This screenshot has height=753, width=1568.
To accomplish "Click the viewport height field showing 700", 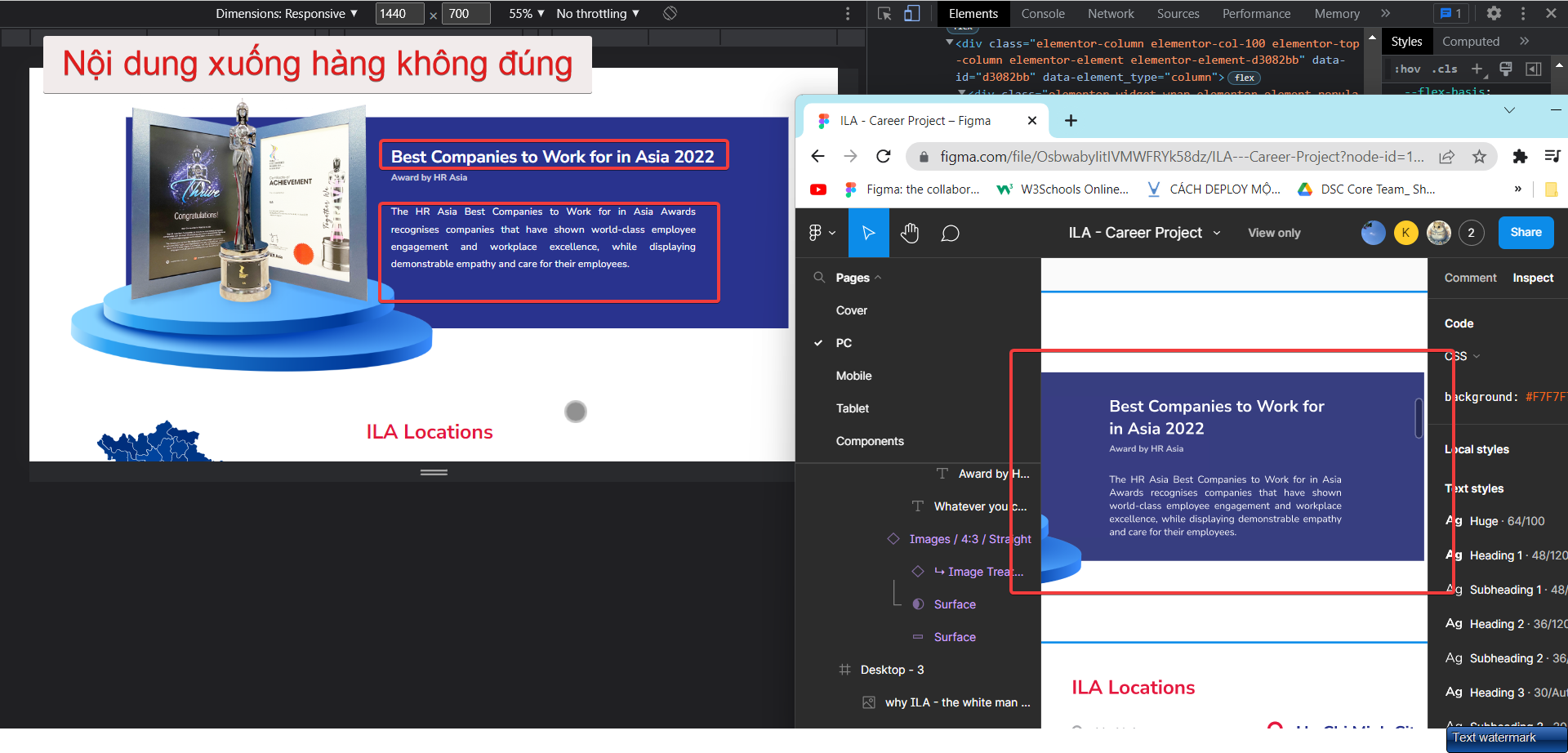I will point(465,14).
